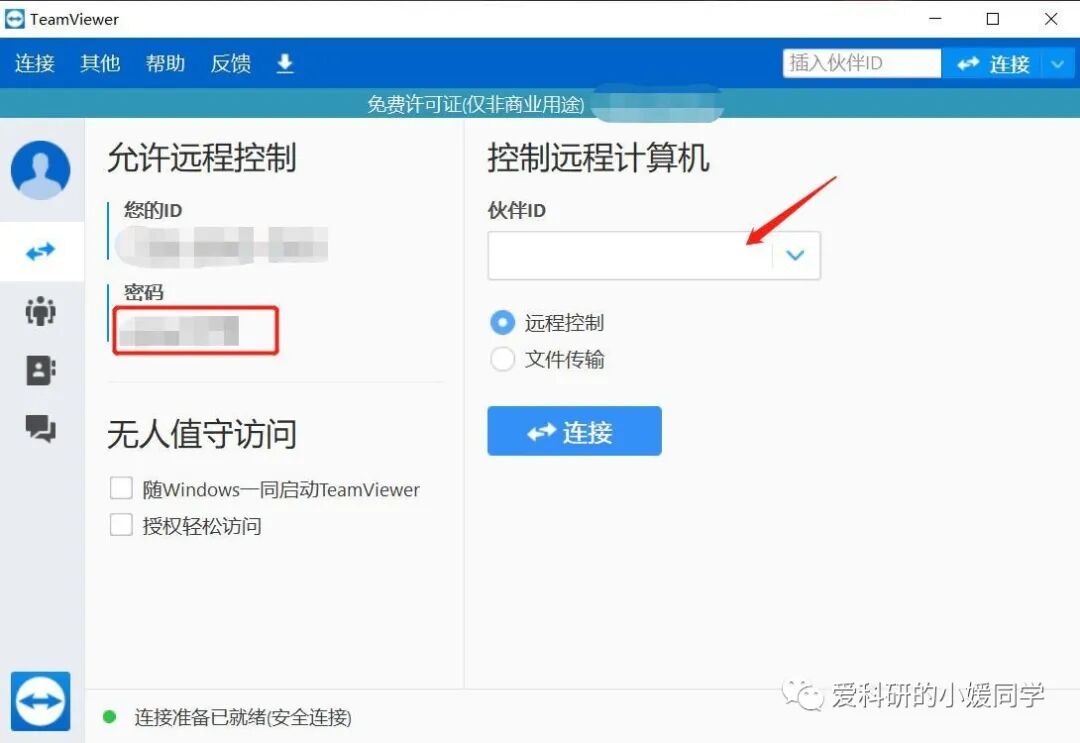The width and height of the screenshot is (1080, 743).
Task: Open the meeting people sidebar icon
Action: (41, 311)
